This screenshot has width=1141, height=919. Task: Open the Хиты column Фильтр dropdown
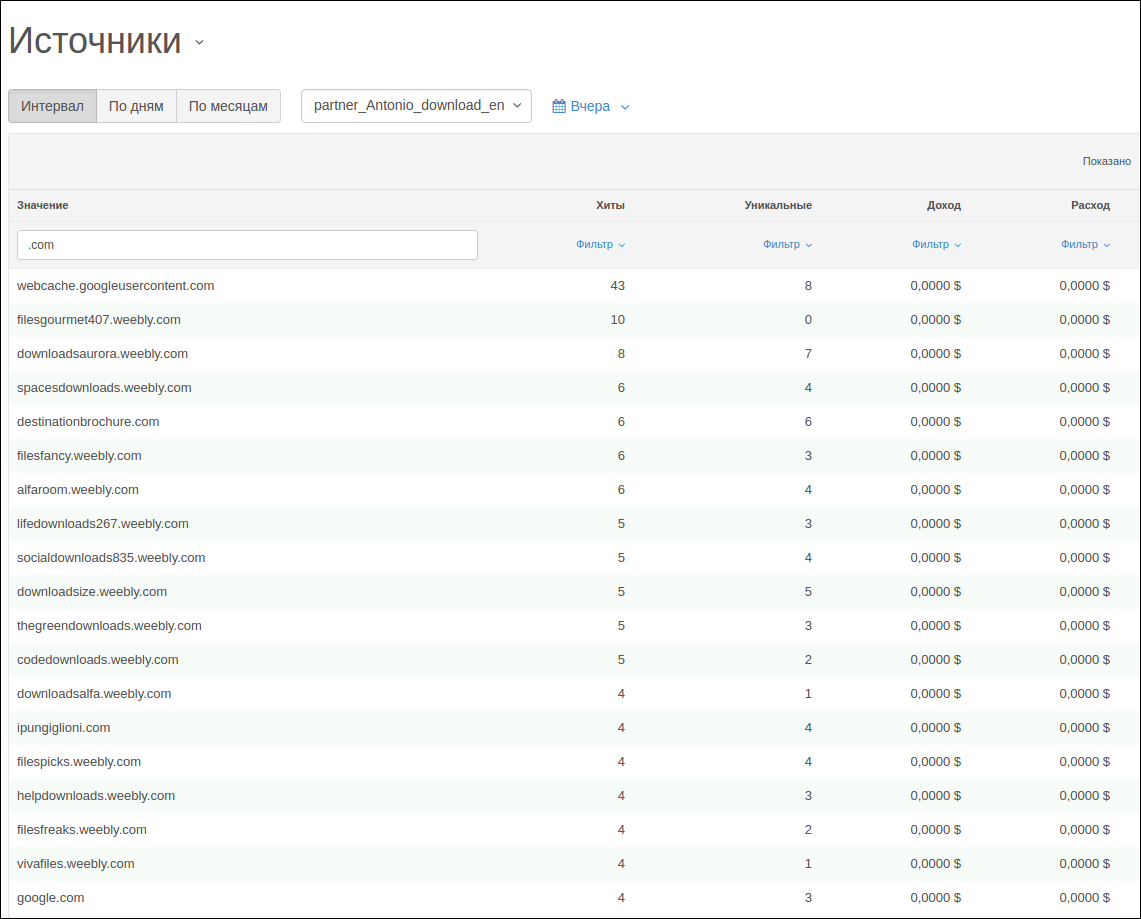coord(600,244)
